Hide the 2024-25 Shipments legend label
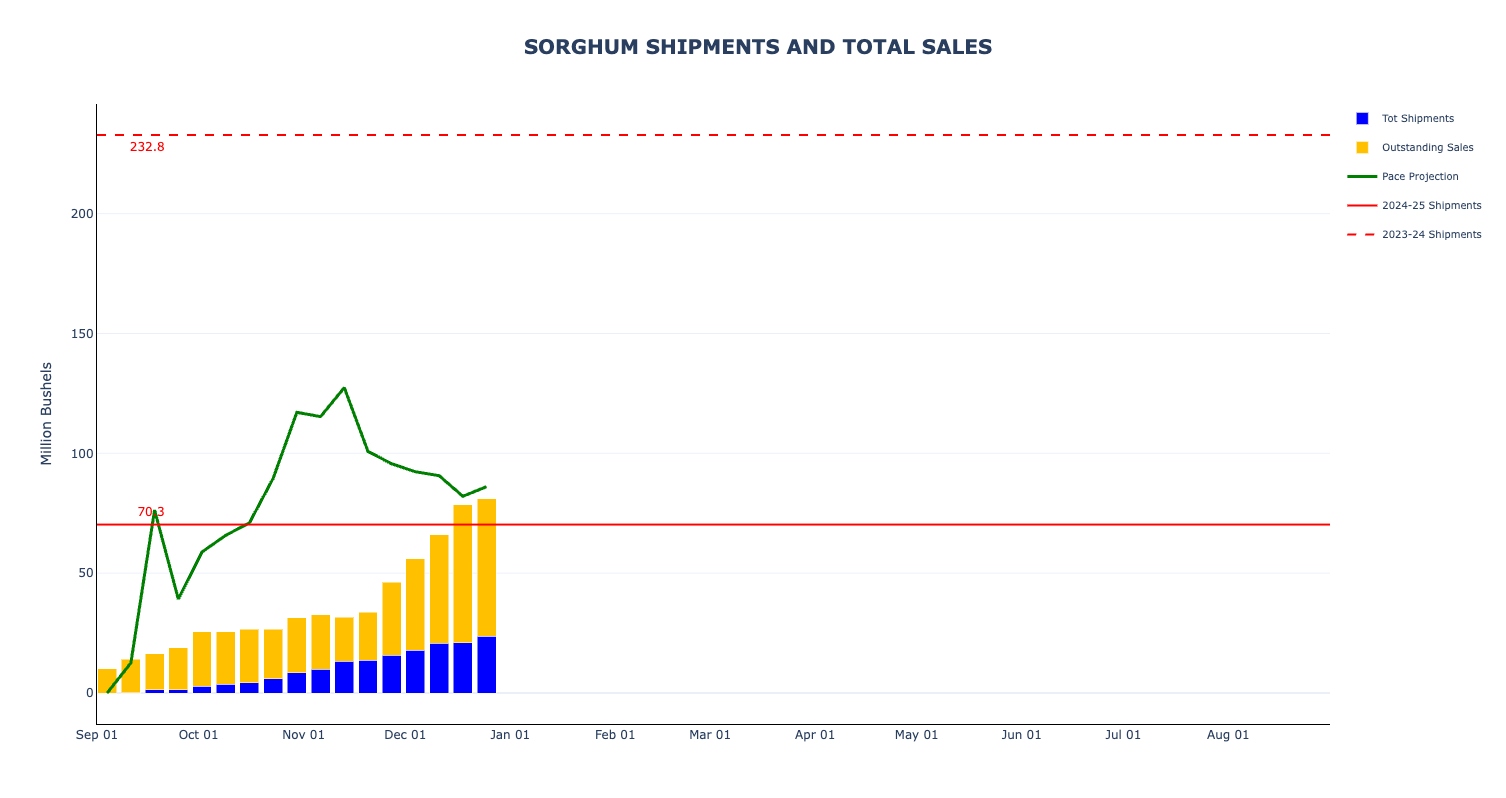Image resolution: width=1506 pixels, height=798 pixels. (x=1431, y=206)
